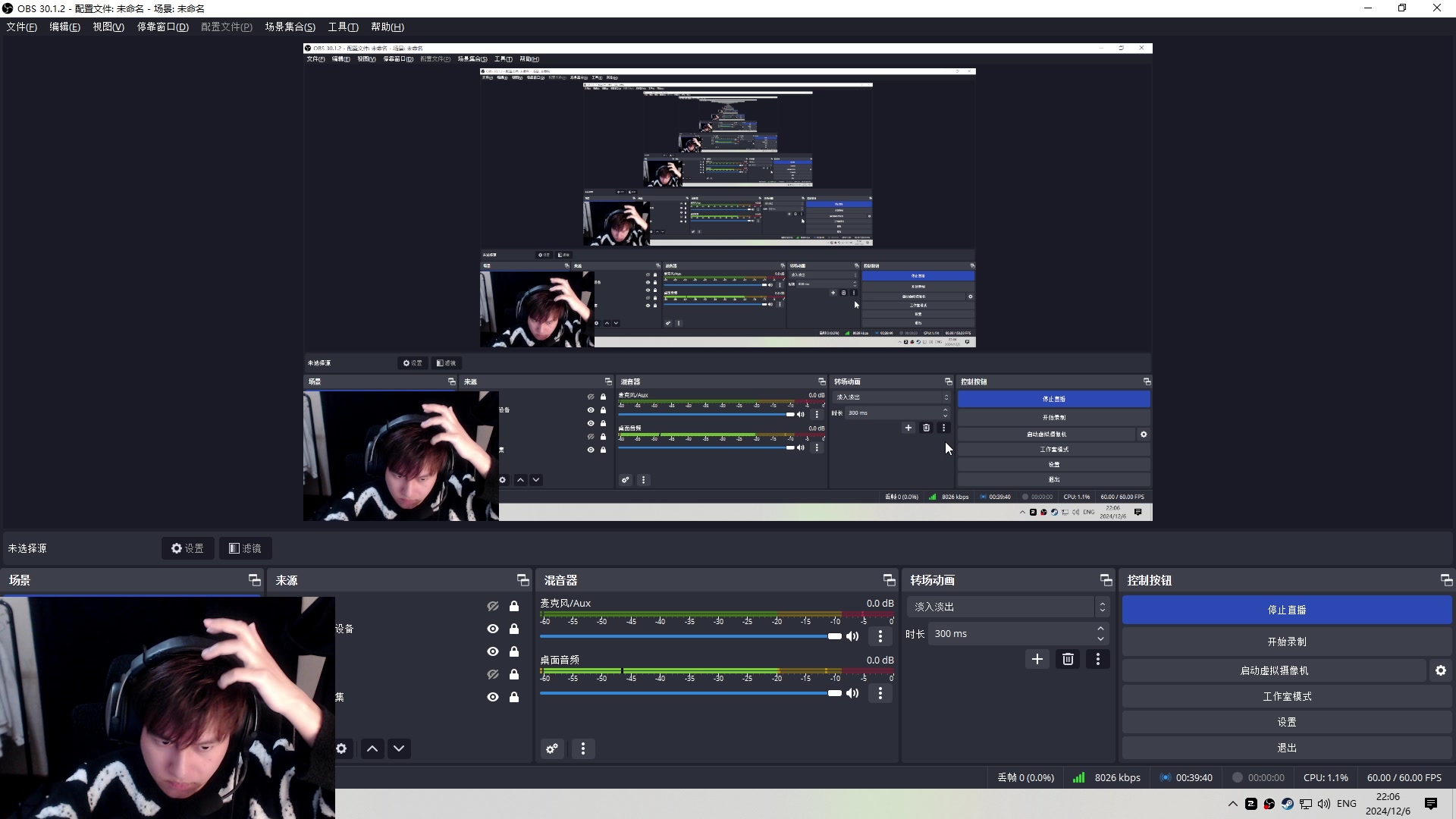Click source toolbar 设置 properties button
This screenshot has height=819, width=1456.
pos(187,548)
